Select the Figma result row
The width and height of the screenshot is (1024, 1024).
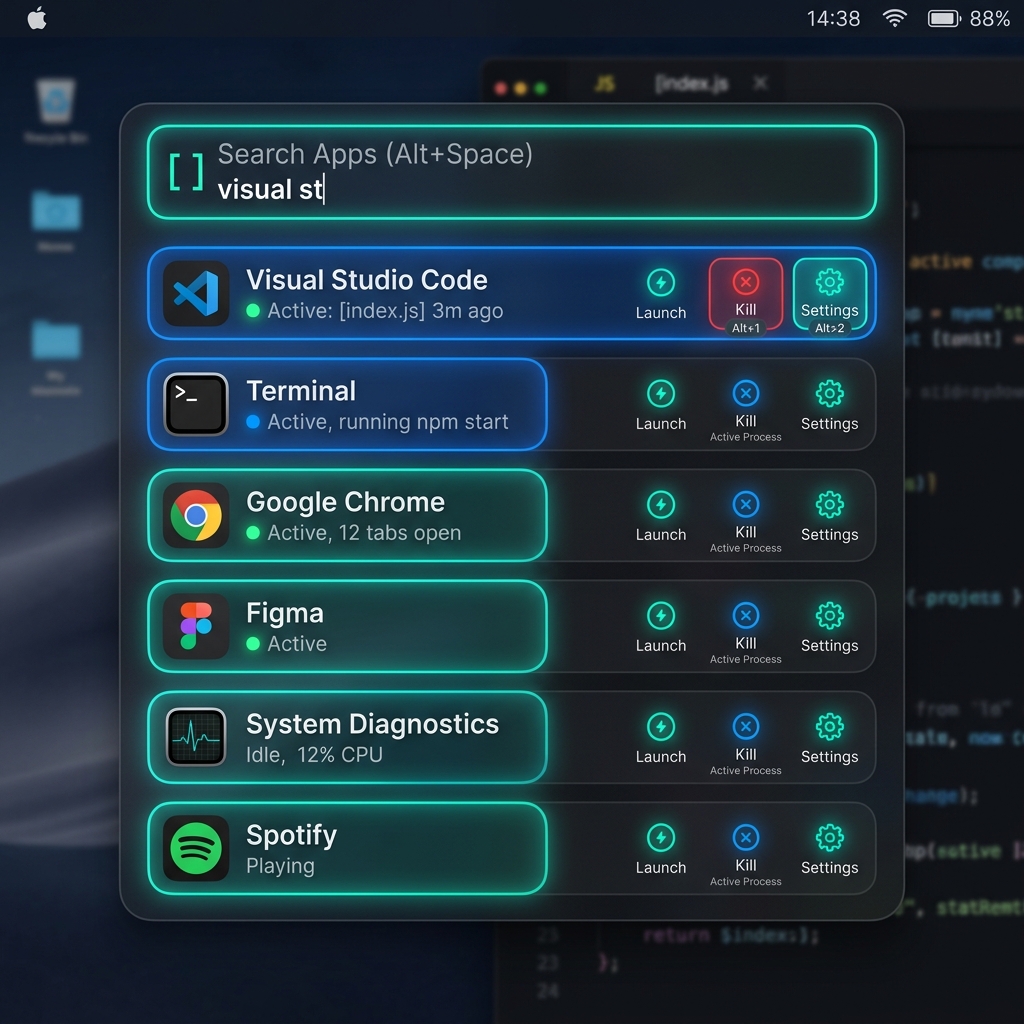point(512,626)
